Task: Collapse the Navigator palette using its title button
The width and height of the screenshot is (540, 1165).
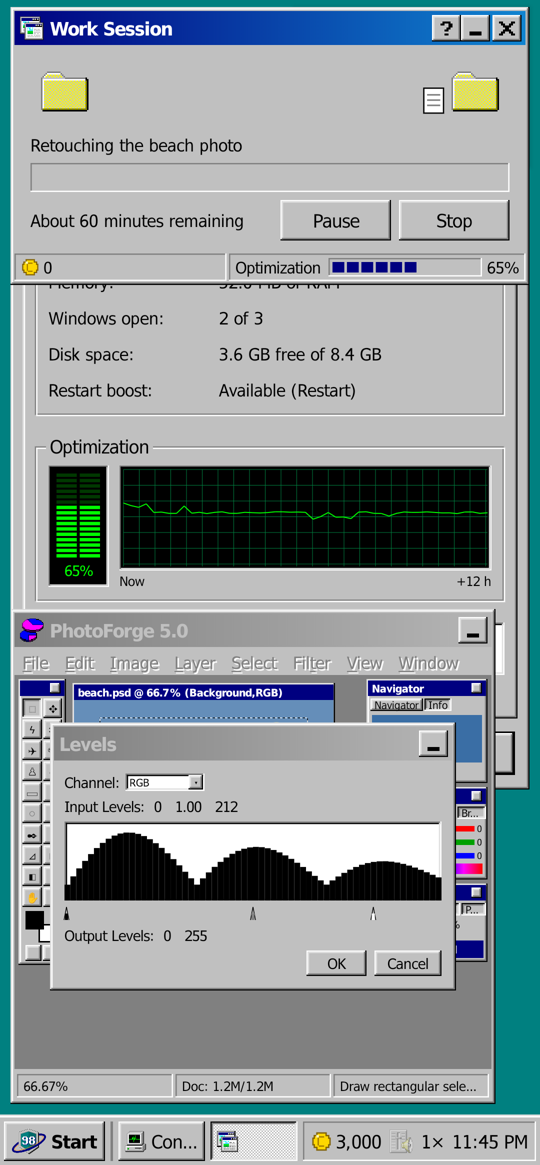Action: tap(475, 688)
